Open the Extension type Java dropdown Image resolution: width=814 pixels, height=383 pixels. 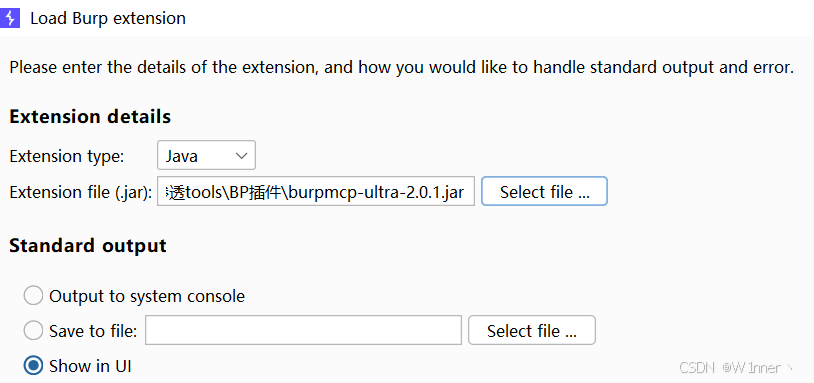206,155
